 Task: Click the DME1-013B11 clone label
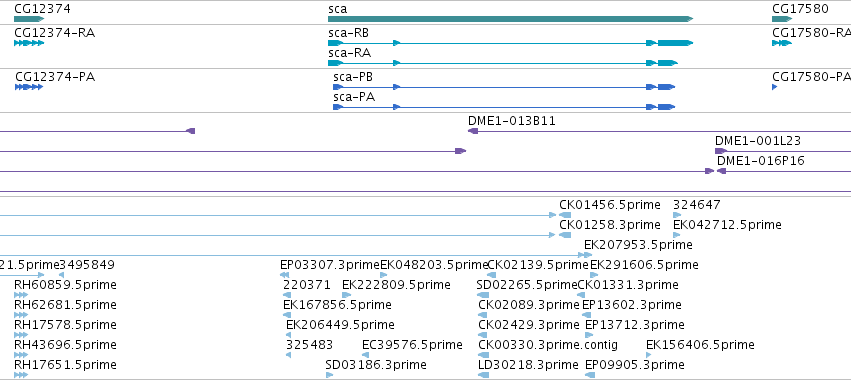point(512,121)
